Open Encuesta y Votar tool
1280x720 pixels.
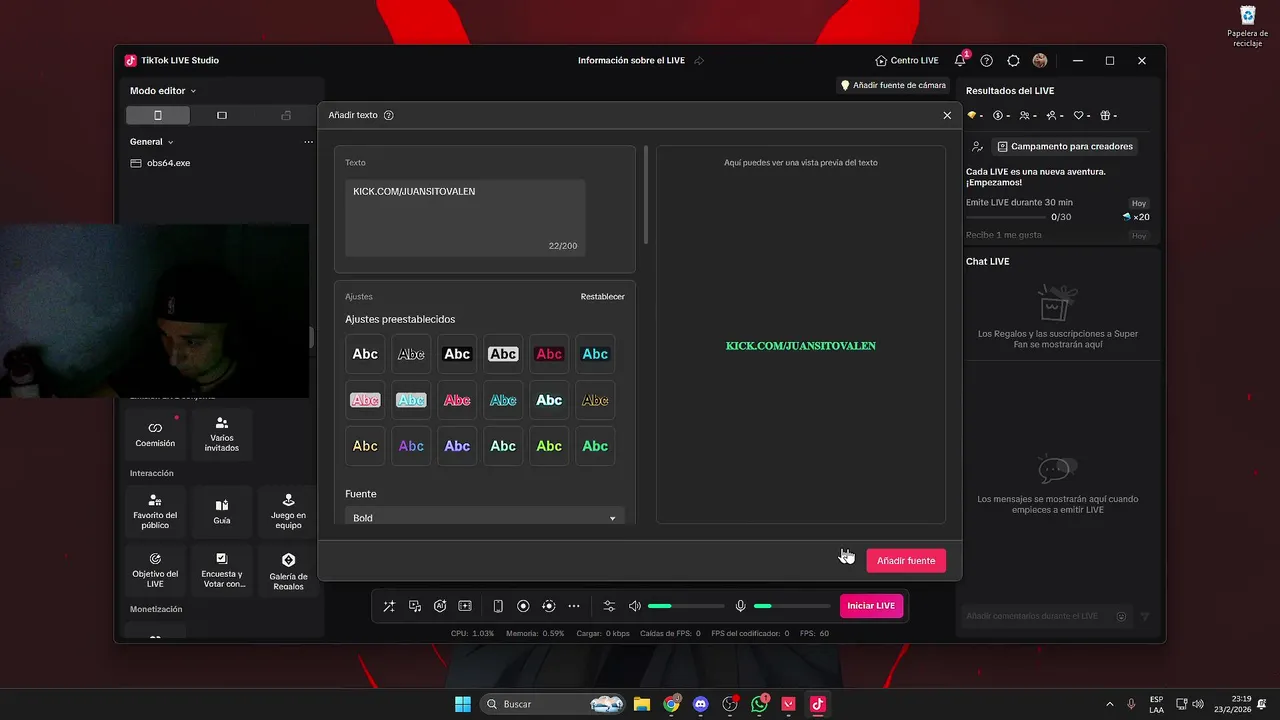[x=222, y=570]
